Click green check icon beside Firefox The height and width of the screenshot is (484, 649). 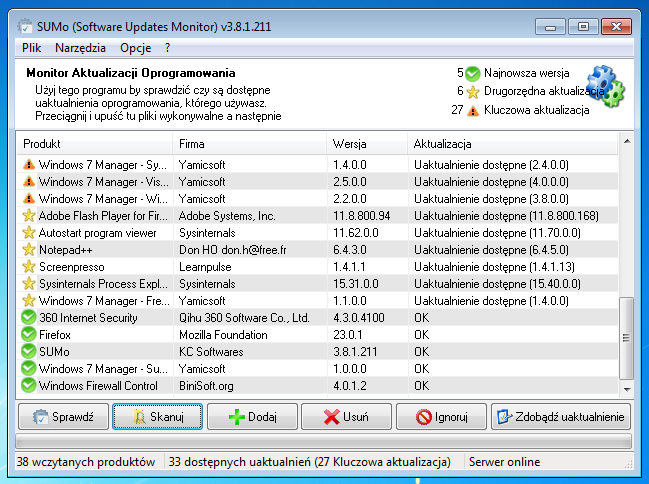point(29,335)
